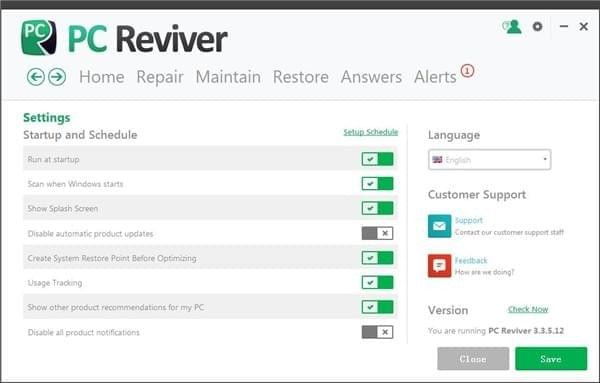
Task: Toggle Show other product recommendations switch
Action: 377,307
